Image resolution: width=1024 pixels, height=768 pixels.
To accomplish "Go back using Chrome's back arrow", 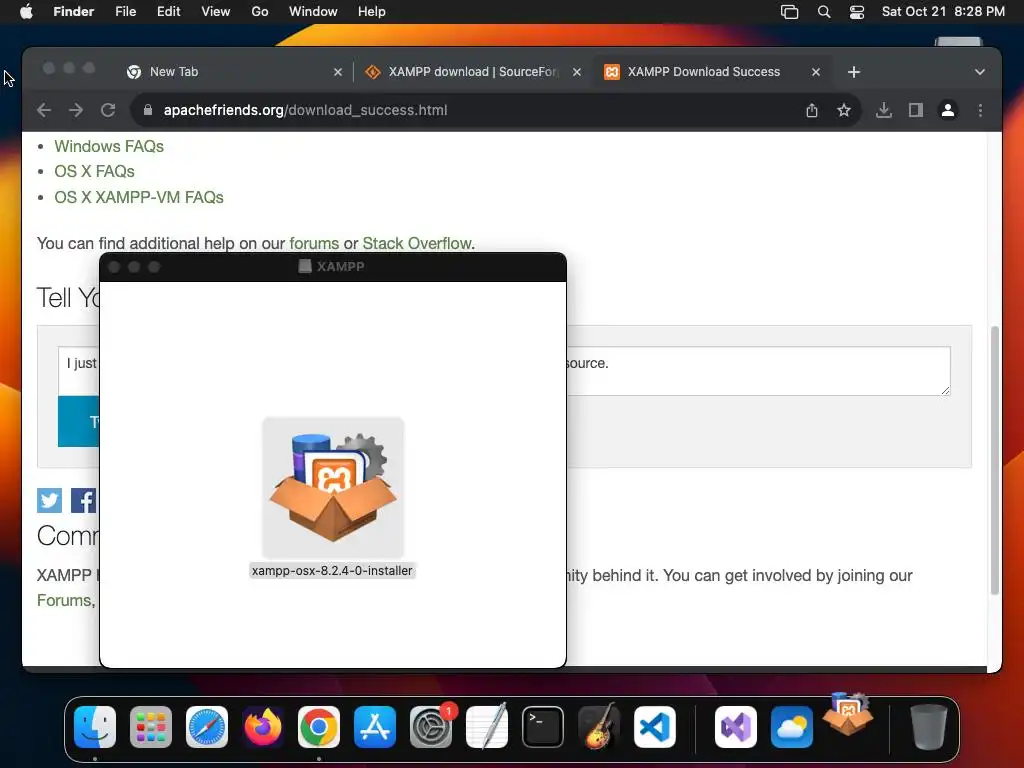I will pyautogui.click(x=44, y=110).
